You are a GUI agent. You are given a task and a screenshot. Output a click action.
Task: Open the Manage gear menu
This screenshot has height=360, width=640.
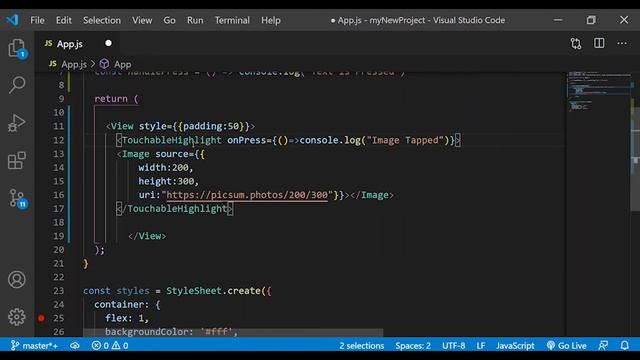[x=17, y=317]
